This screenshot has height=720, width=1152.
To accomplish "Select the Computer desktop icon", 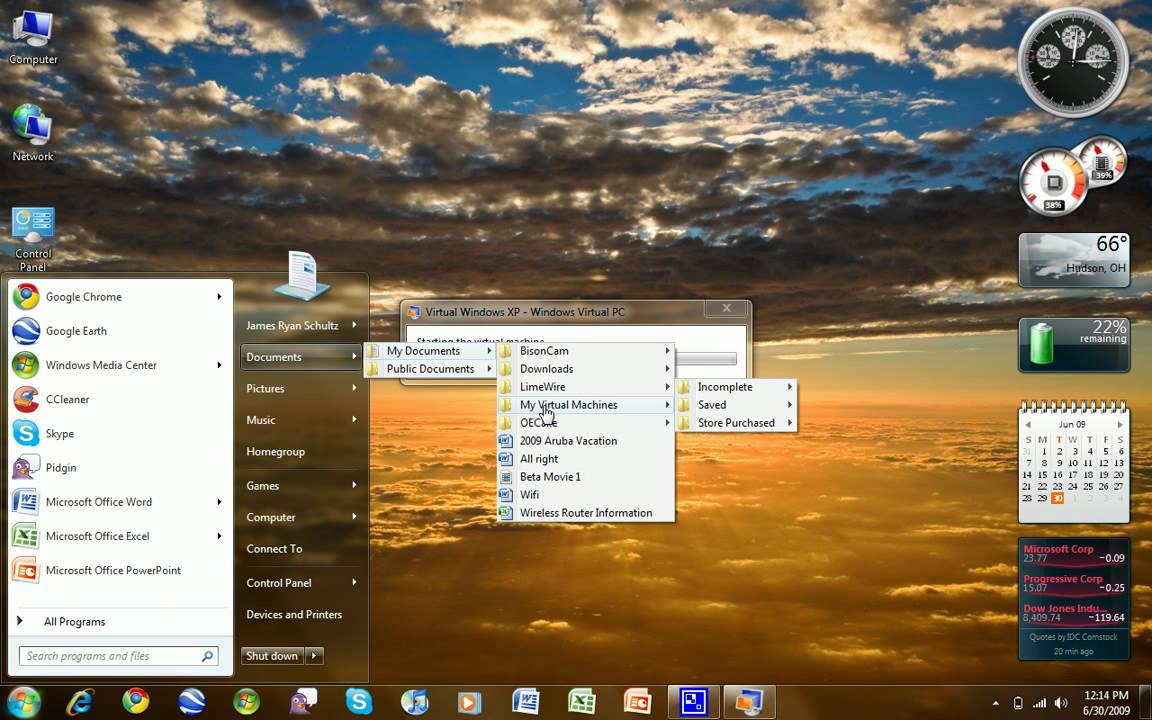I will (33, 37).
